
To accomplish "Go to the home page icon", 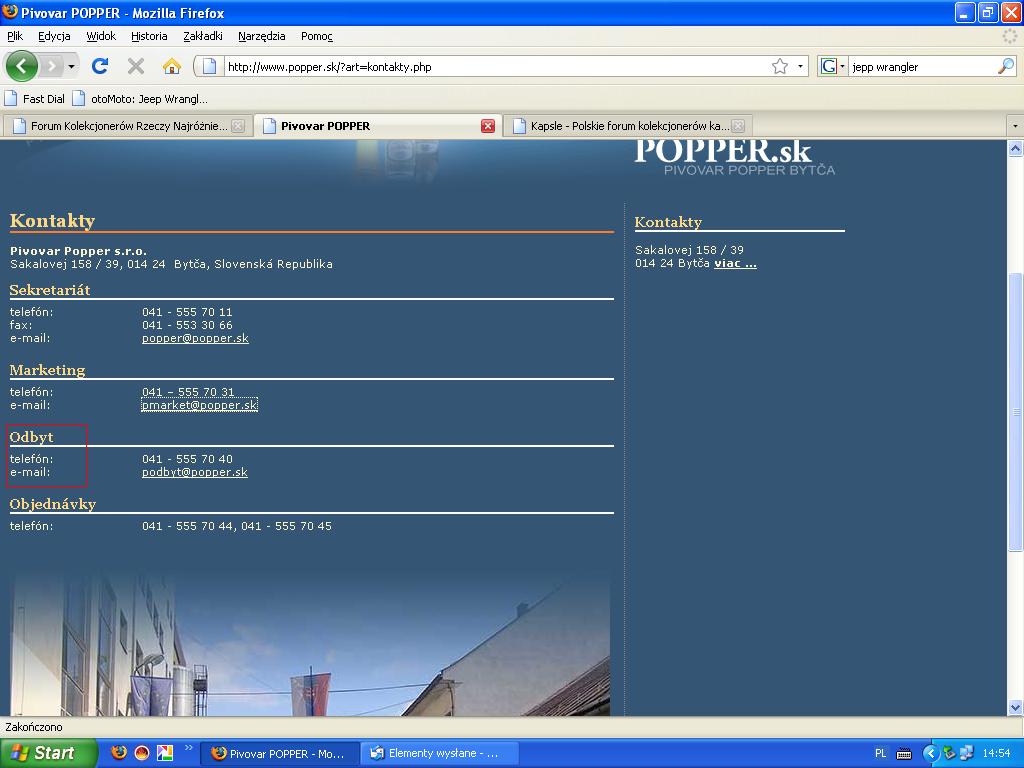I will click(x=171, y=66).
